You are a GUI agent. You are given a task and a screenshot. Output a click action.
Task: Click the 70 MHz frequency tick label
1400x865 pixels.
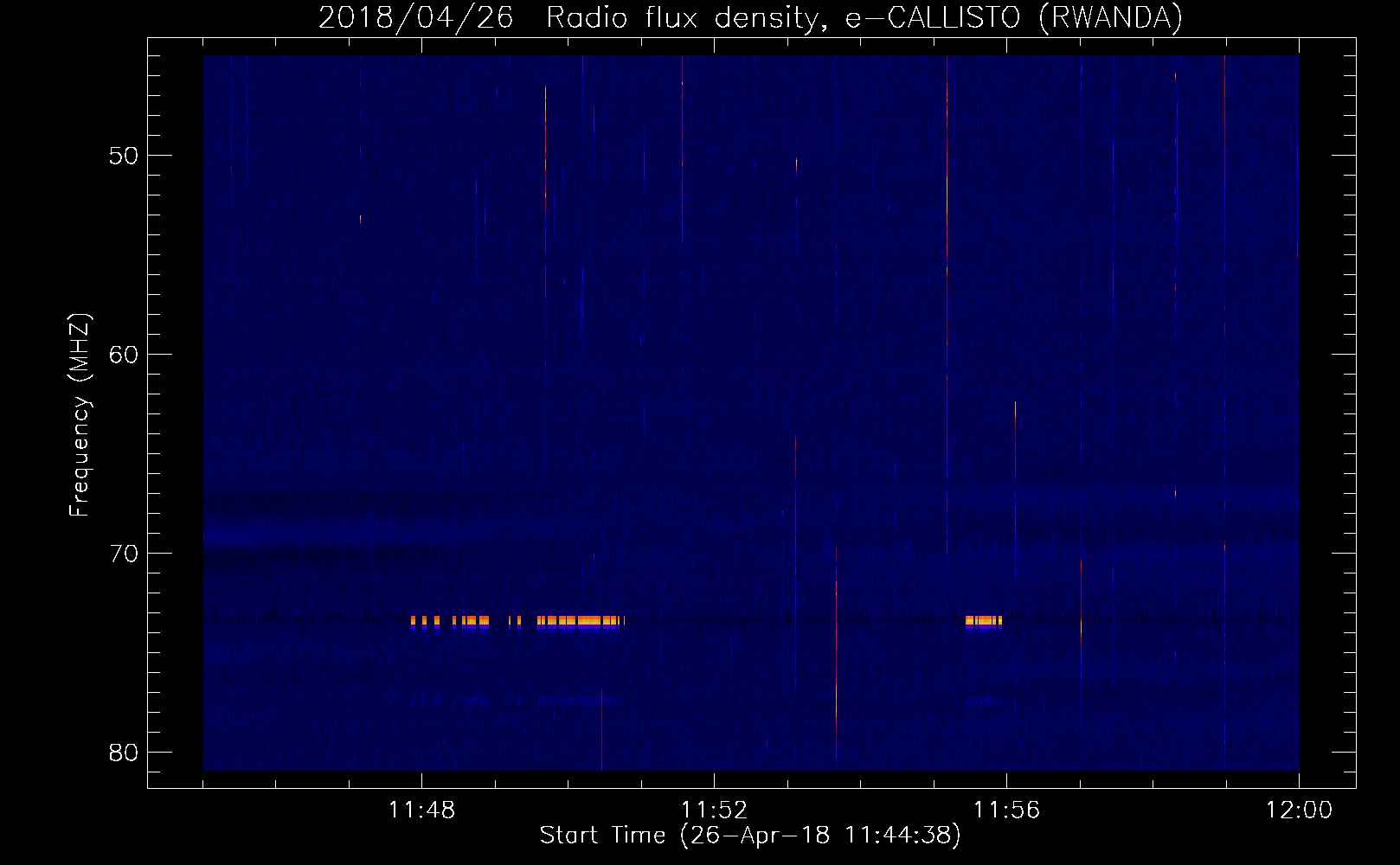point(125,553)
